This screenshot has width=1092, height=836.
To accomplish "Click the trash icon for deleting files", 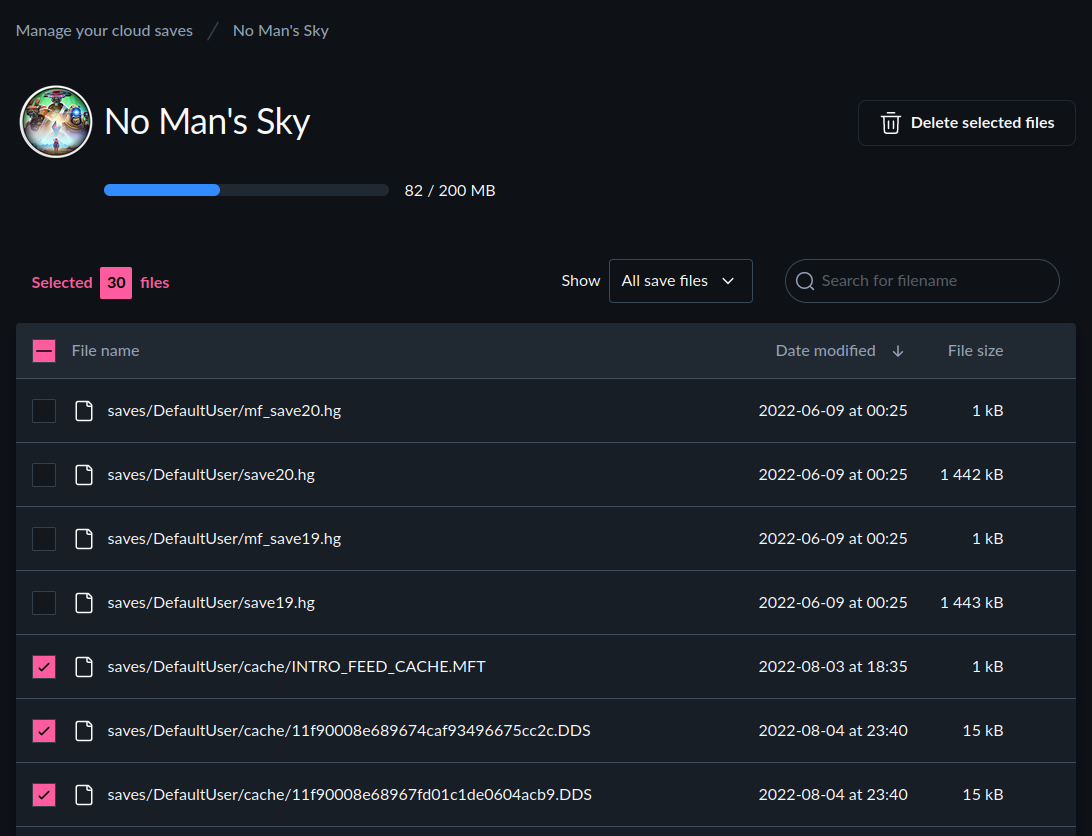I will pos(890,122).
